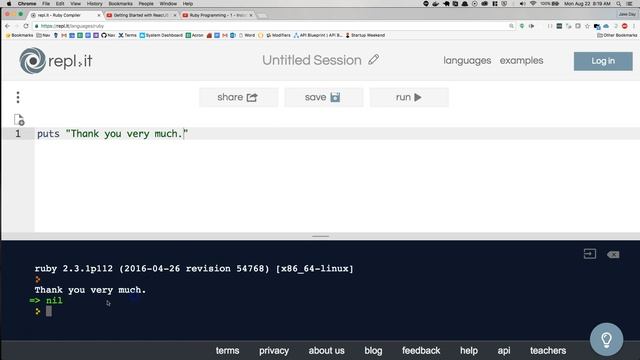640x360 pixels.
Task: Click in the code editor line 1
Action: [337, 133]
